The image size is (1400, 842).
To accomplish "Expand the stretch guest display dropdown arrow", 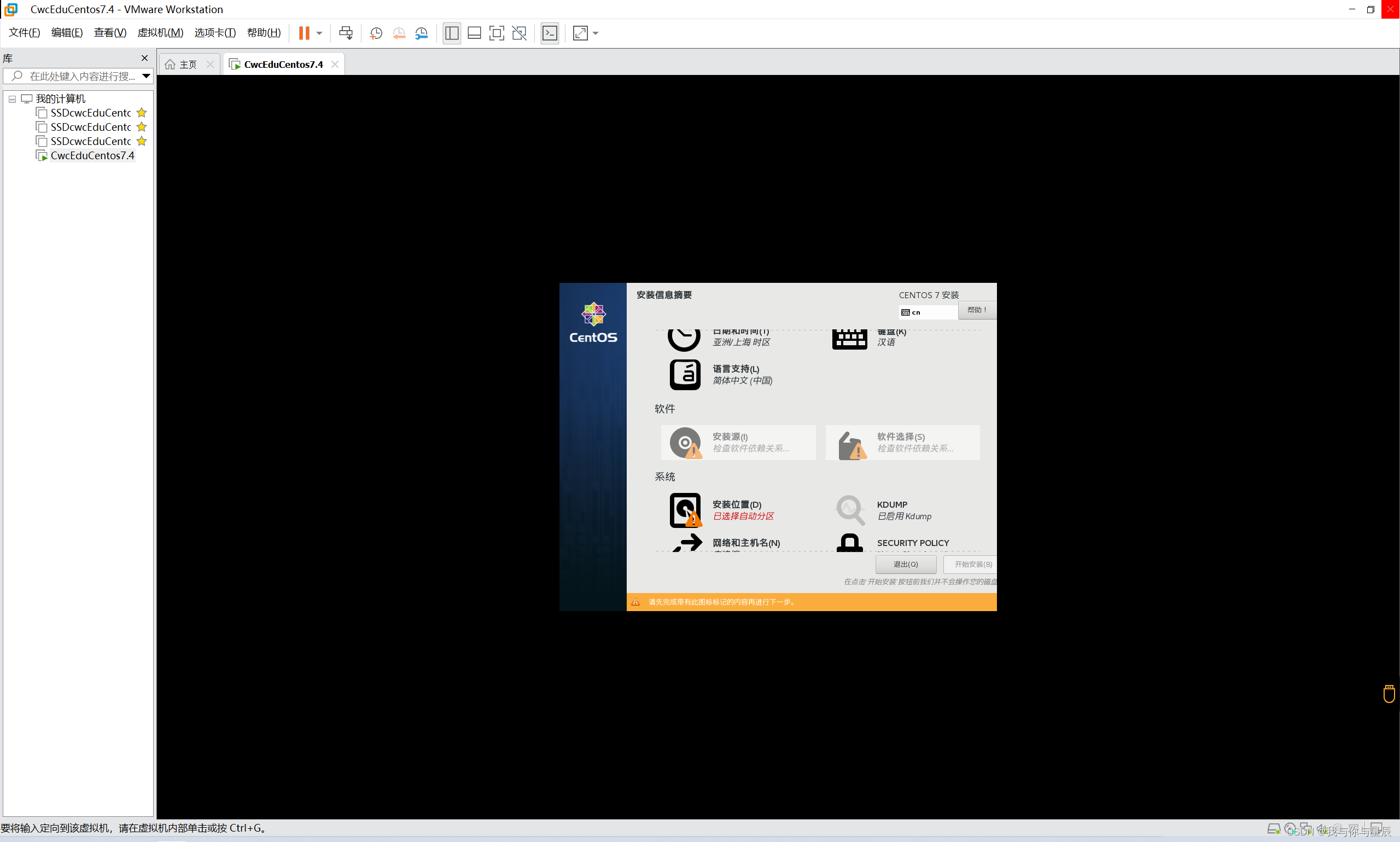I will (x=596, y=33).
